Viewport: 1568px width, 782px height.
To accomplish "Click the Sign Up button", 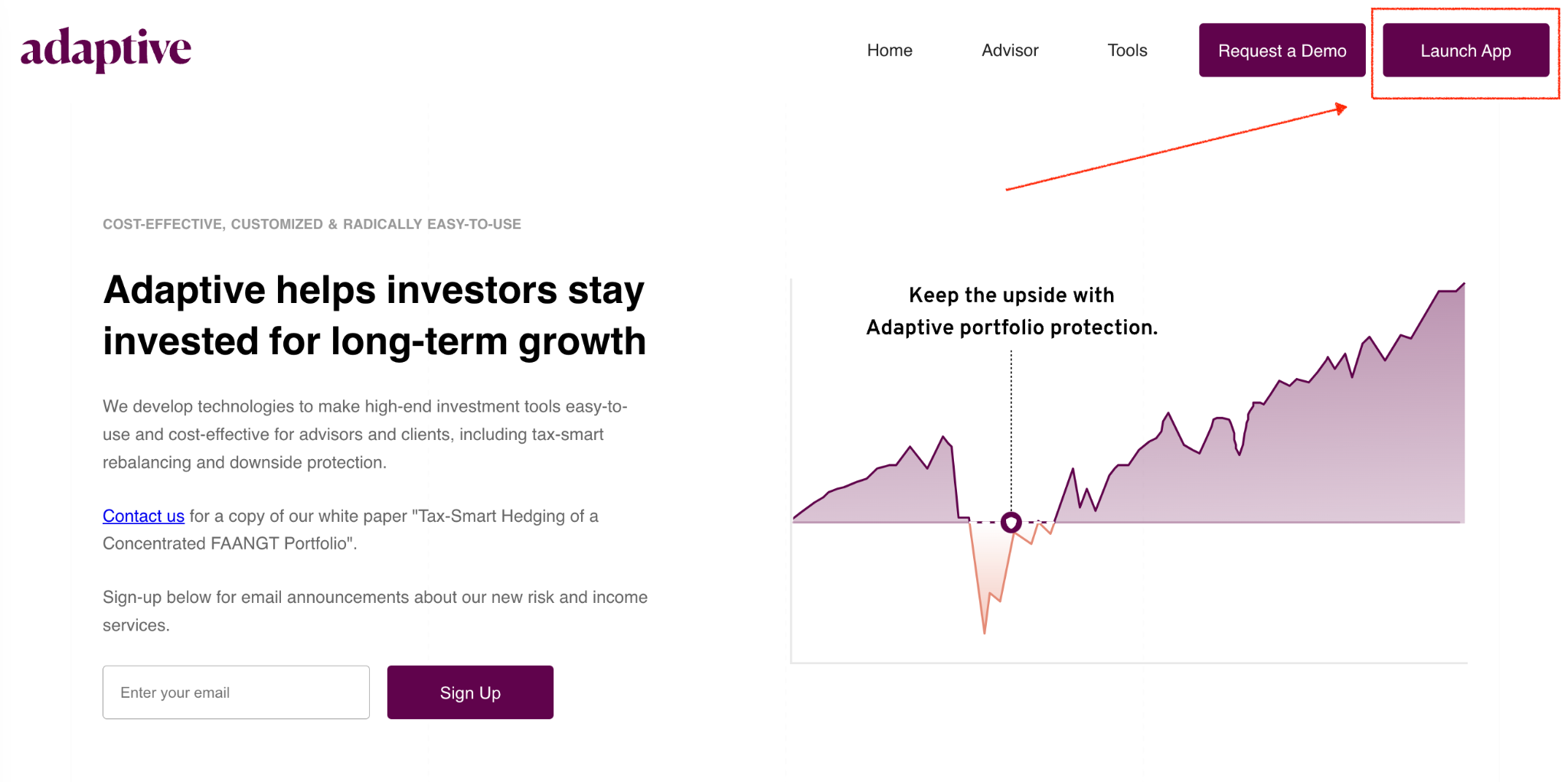I will [470, 692].
